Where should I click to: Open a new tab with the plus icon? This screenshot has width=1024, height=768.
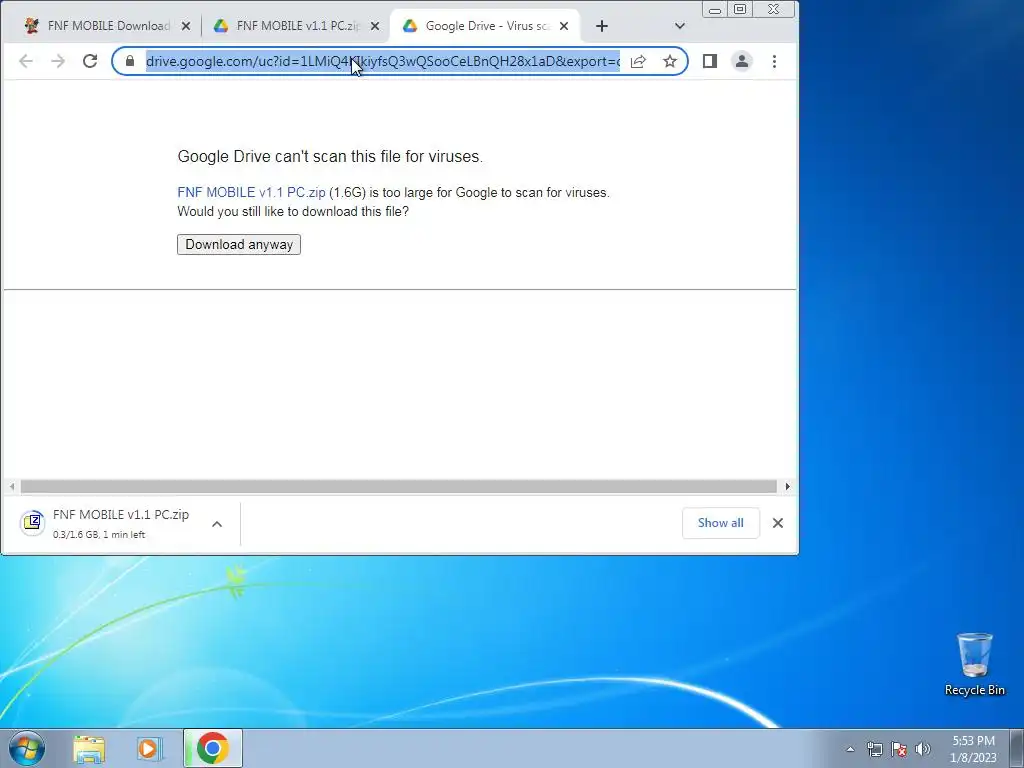tap(602, 26)
